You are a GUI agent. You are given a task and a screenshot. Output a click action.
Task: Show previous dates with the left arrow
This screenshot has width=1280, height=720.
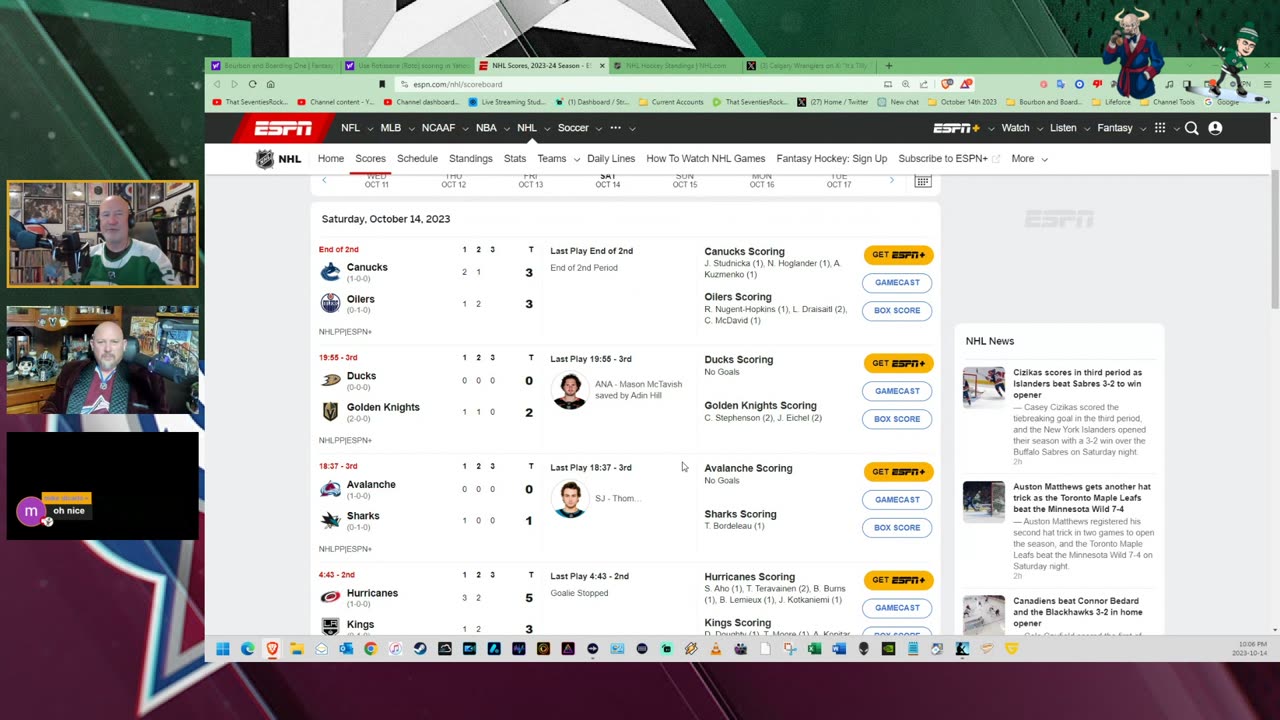(x=324, y=180)
